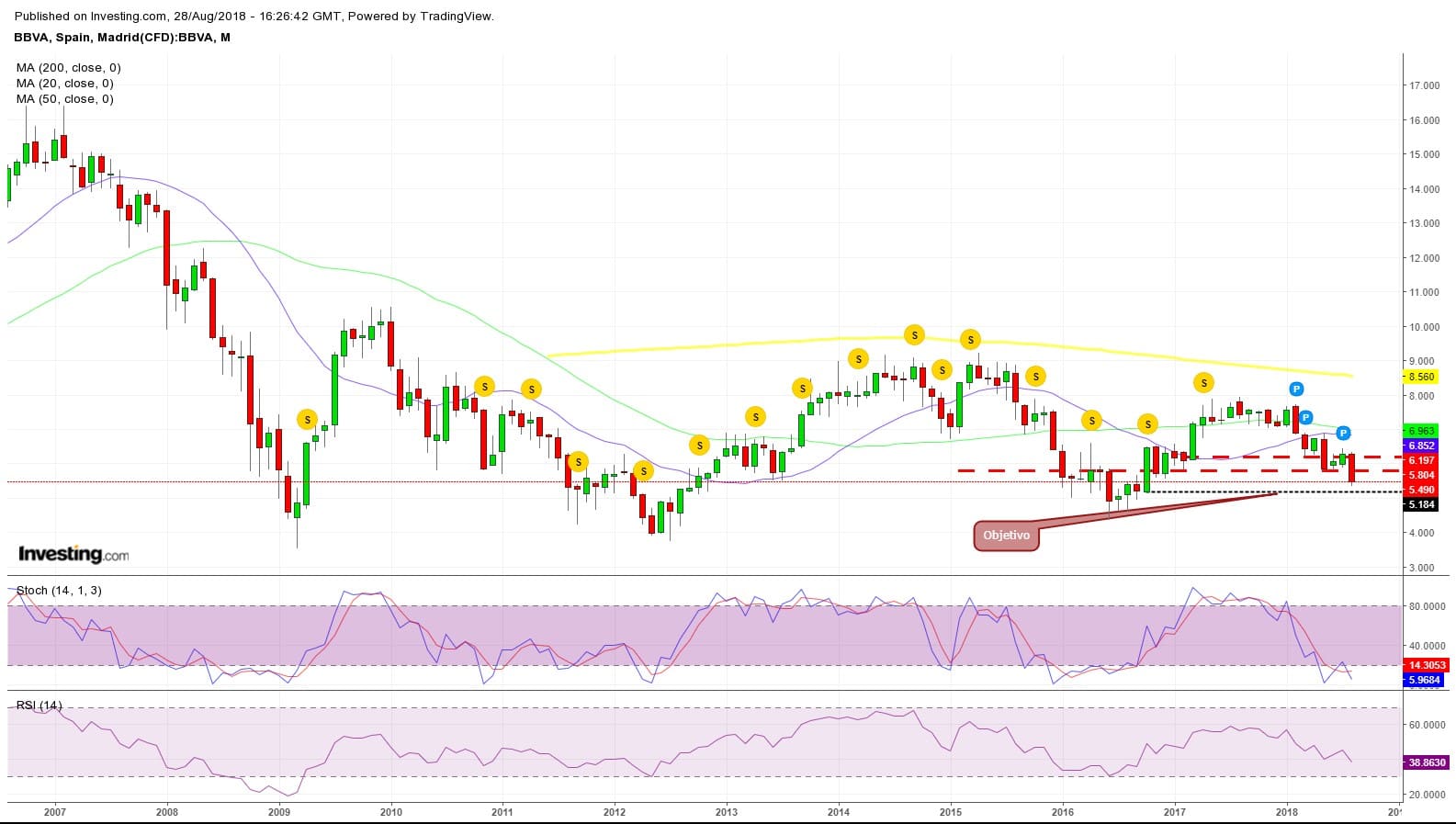1456x824 pixels.
Task: Click the Investing.com logo watermark
Action: pyautogui.click(x=73, y=554)
